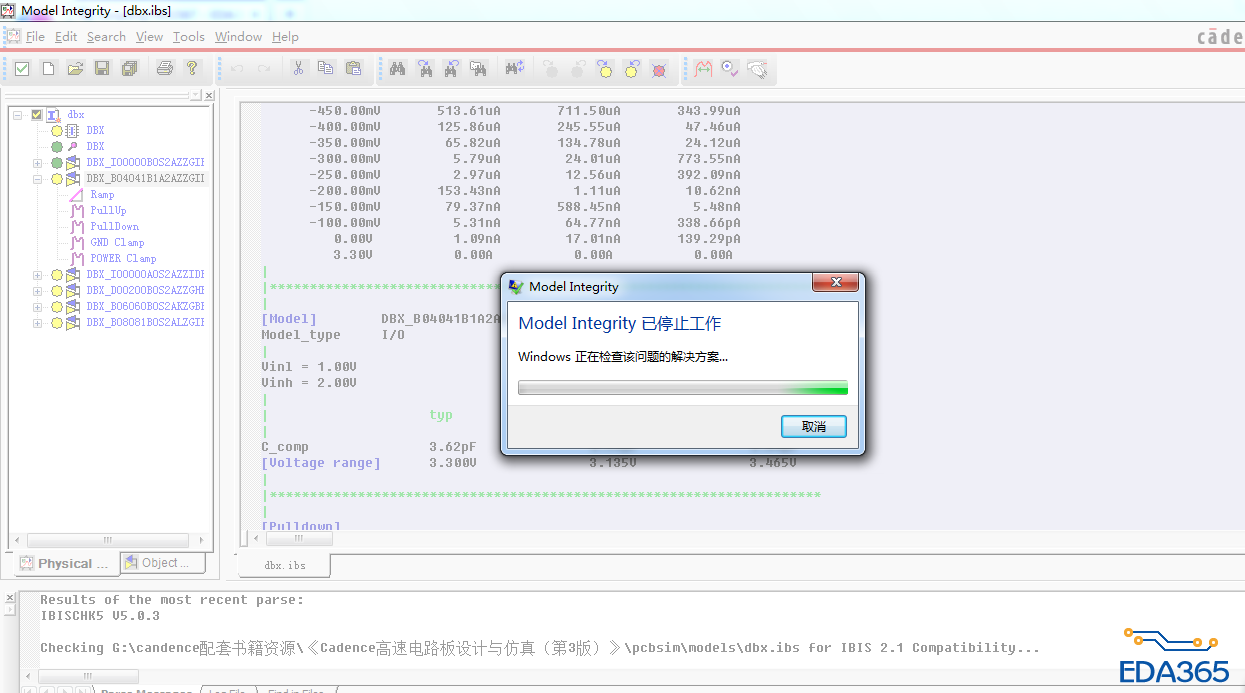Expand the DBX_IO0000A0S2AZZIDI model node
The width and height of the screenshot is (1245, 693).
pyautogui.click(x=37, y=275)
